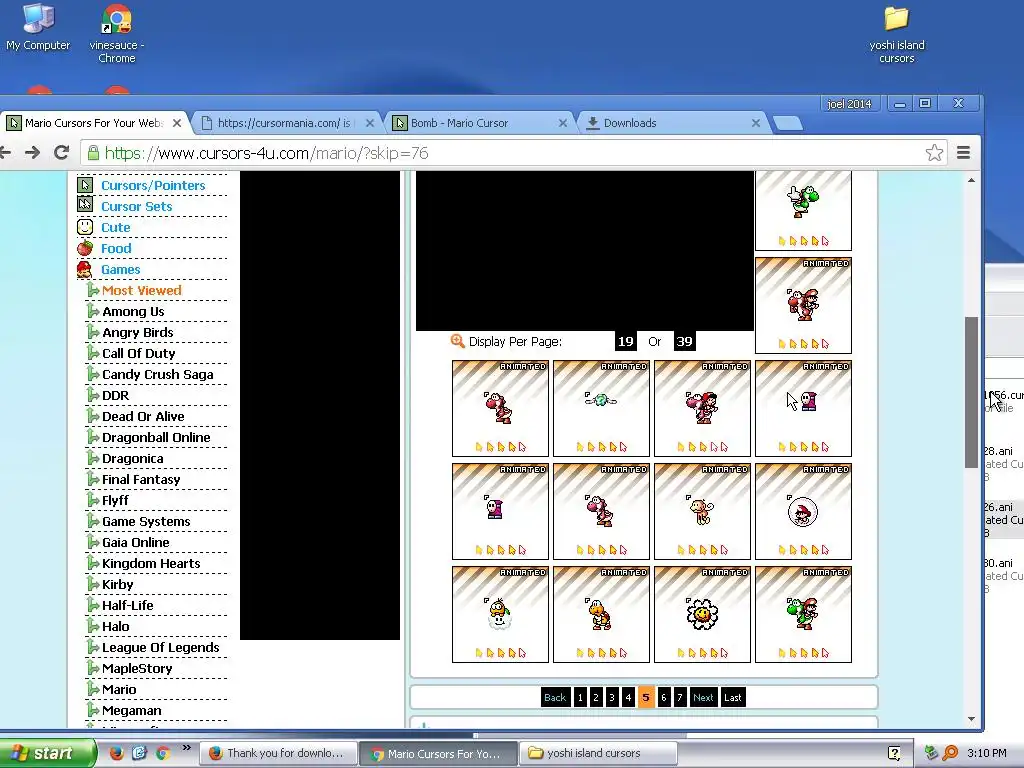Close the Bomb - Mario Cursor tab
This screenshot has width=1024, height=768.
point(563,123)
